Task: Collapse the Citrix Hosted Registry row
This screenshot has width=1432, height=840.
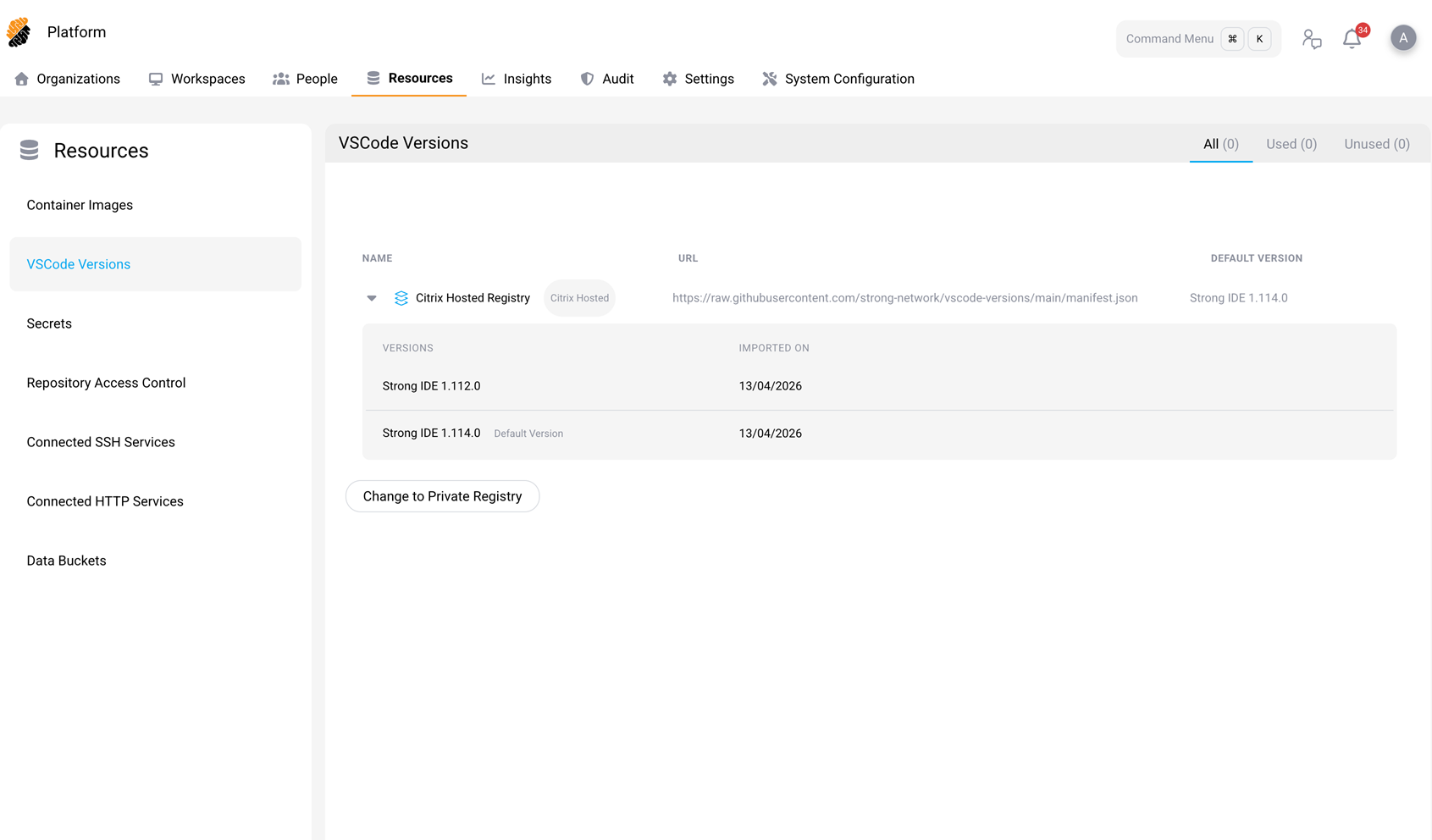Action: (372, 298)
